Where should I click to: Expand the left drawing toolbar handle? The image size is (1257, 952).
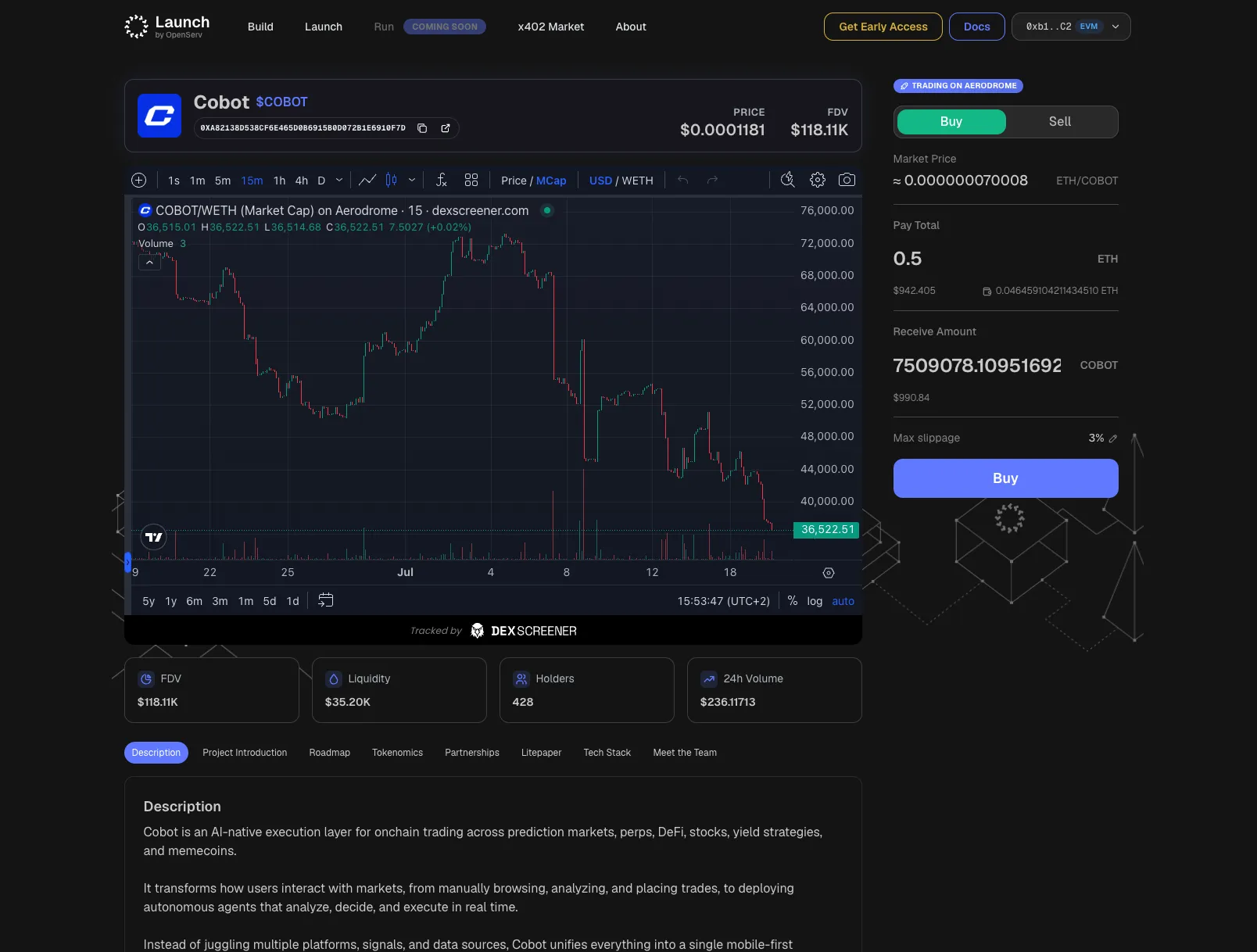tap(127, 562)
